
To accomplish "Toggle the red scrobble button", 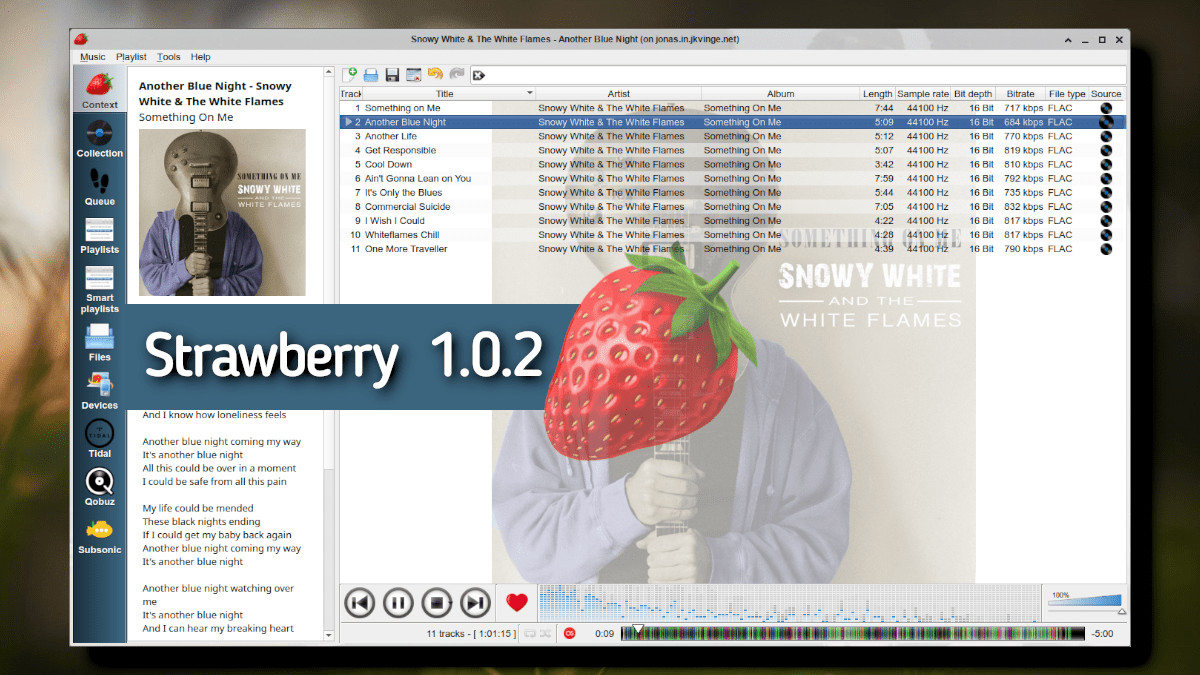I will coord(569,633).
